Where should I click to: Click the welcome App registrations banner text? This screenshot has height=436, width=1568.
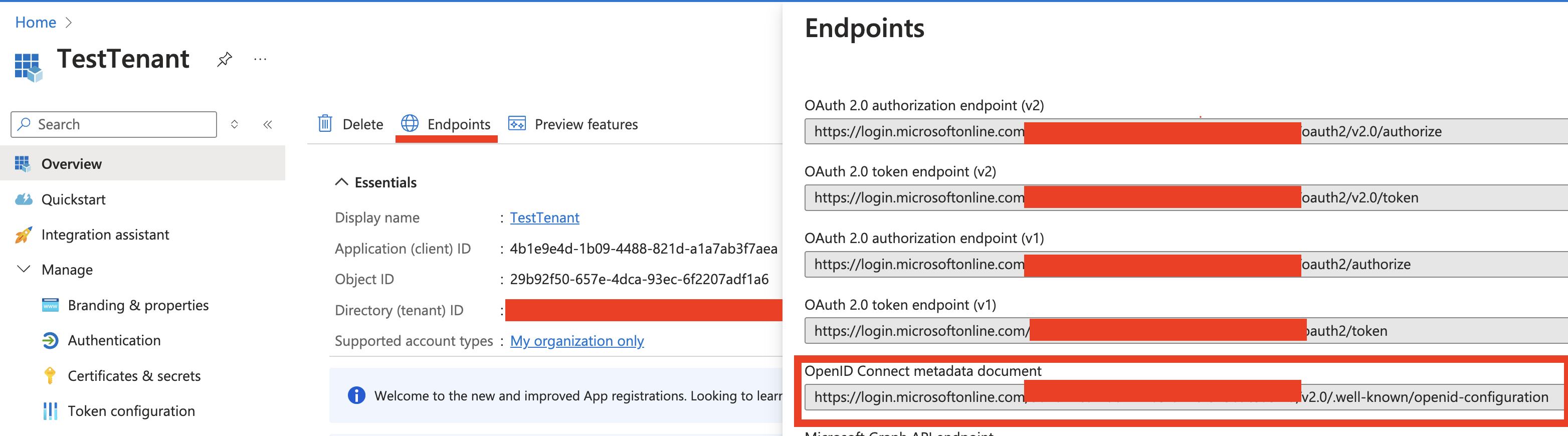(x=577, y=395)
